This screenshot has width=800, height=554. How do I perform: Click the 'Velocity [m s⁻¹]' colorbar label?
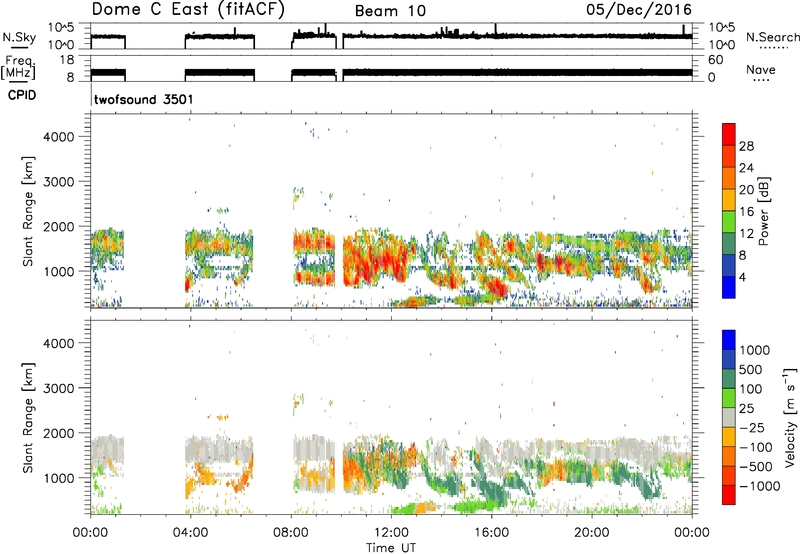coord(790,417)
